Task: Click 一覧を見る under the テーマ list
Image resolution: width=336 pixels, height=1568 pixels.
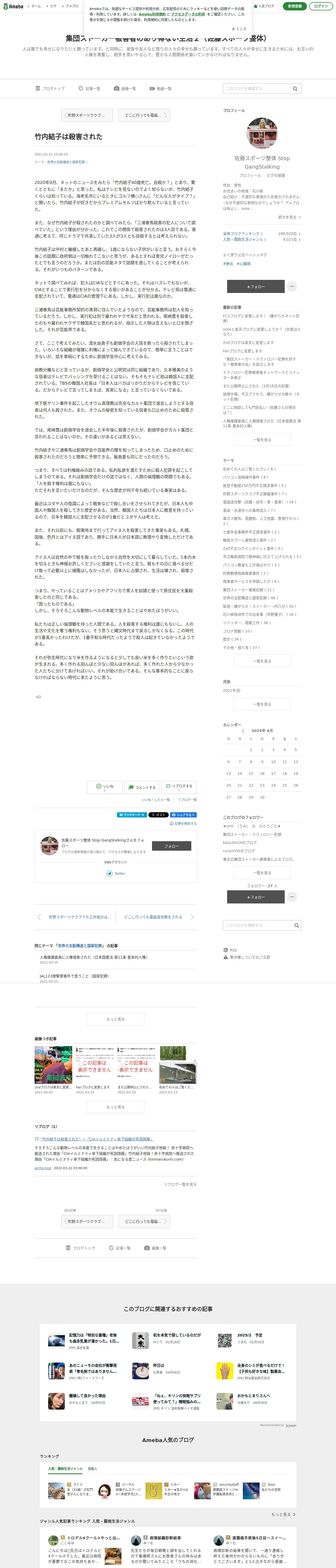Action: pos(262,661)
